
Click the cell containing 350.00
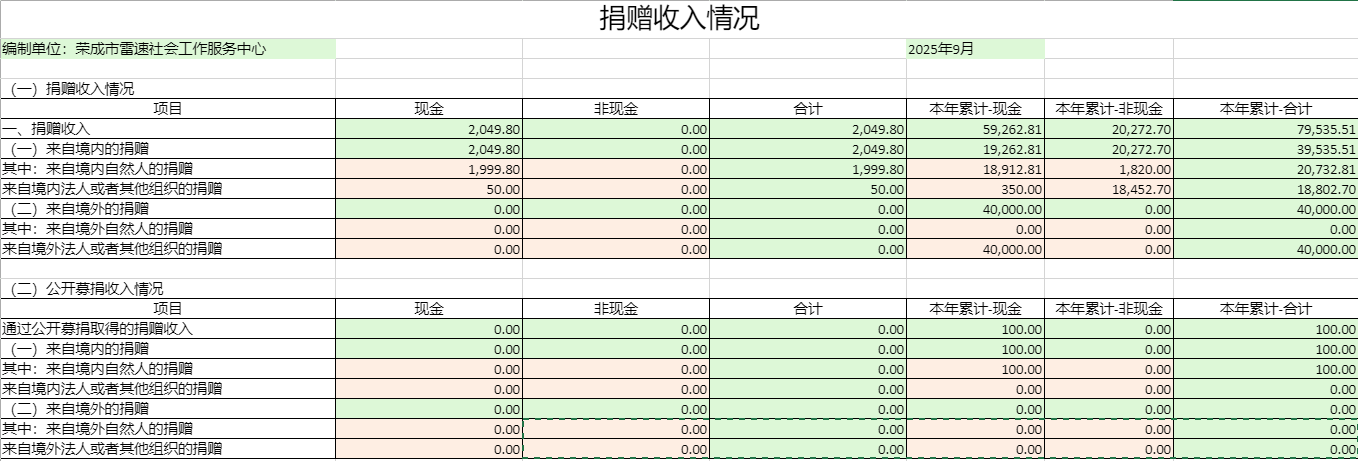975,189
